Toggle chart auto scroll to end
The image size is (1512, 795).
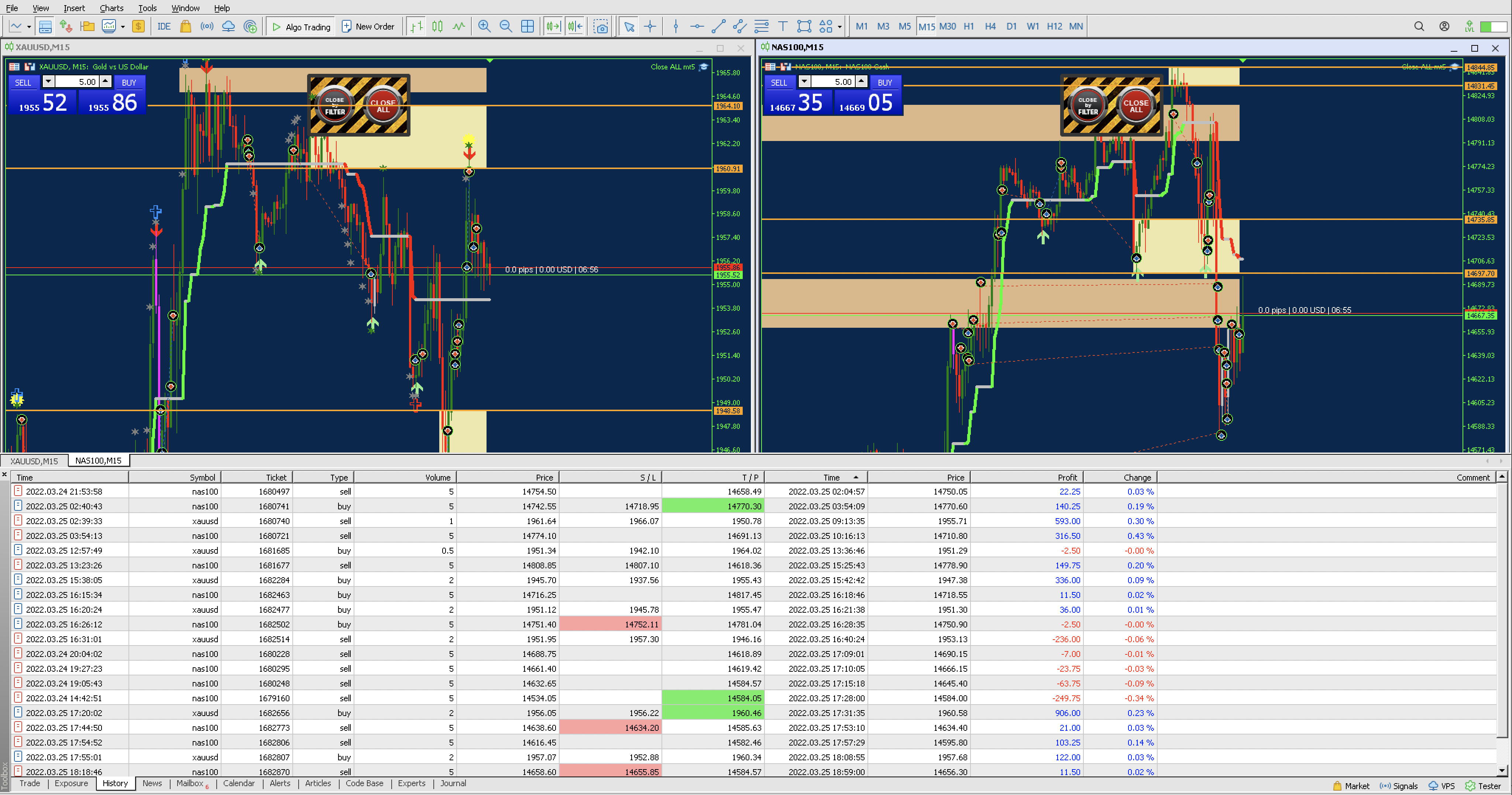click(x=553, y=27)
